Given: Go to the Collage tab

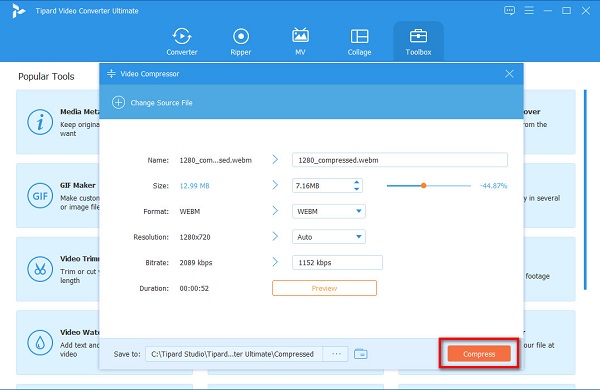Looking at the screenshot, I should 359,42.
